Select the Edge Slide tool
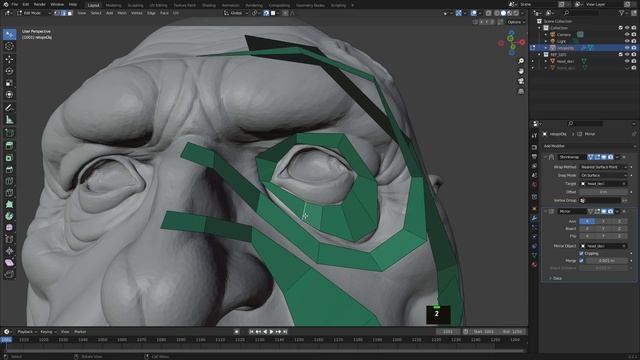 point(9,239)
